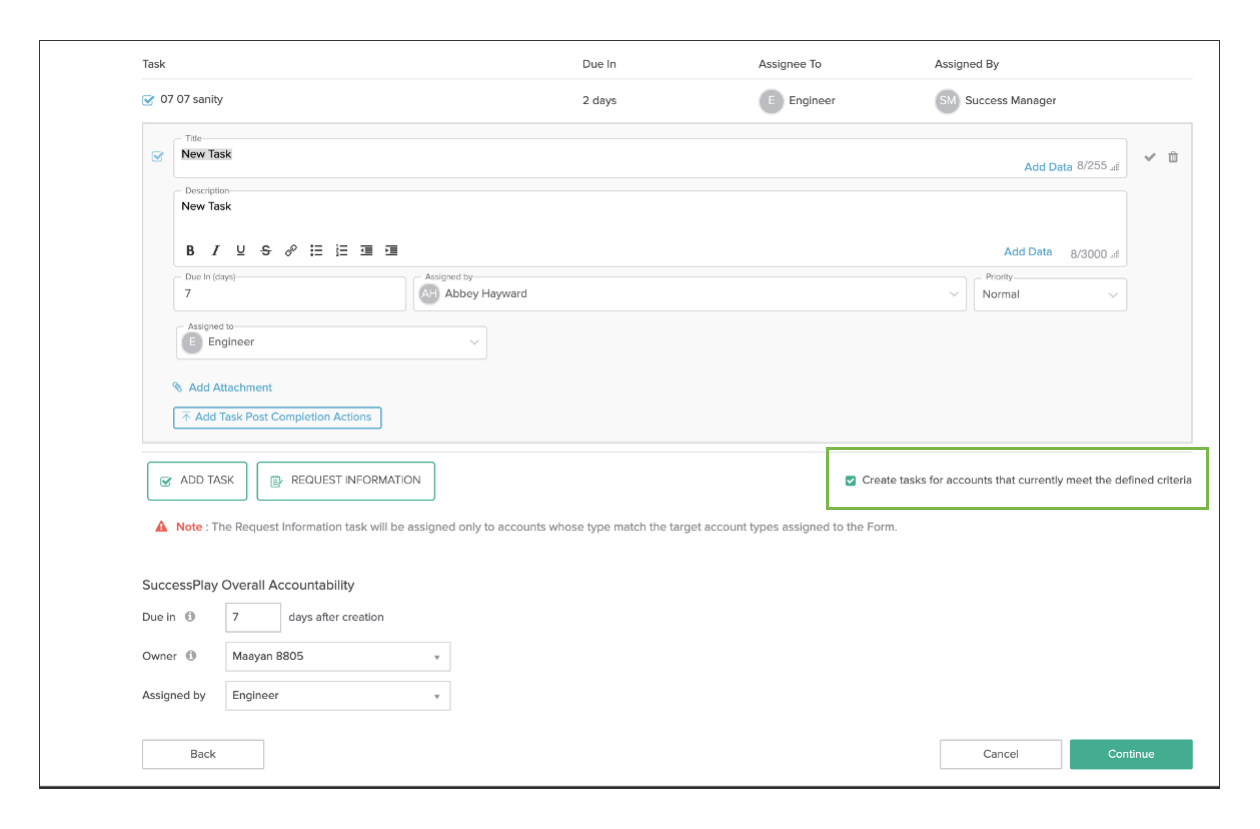The height and width of the screenshot is (829, 1260).
Task: Click the ADD TASK button
Action: point(197,481)
